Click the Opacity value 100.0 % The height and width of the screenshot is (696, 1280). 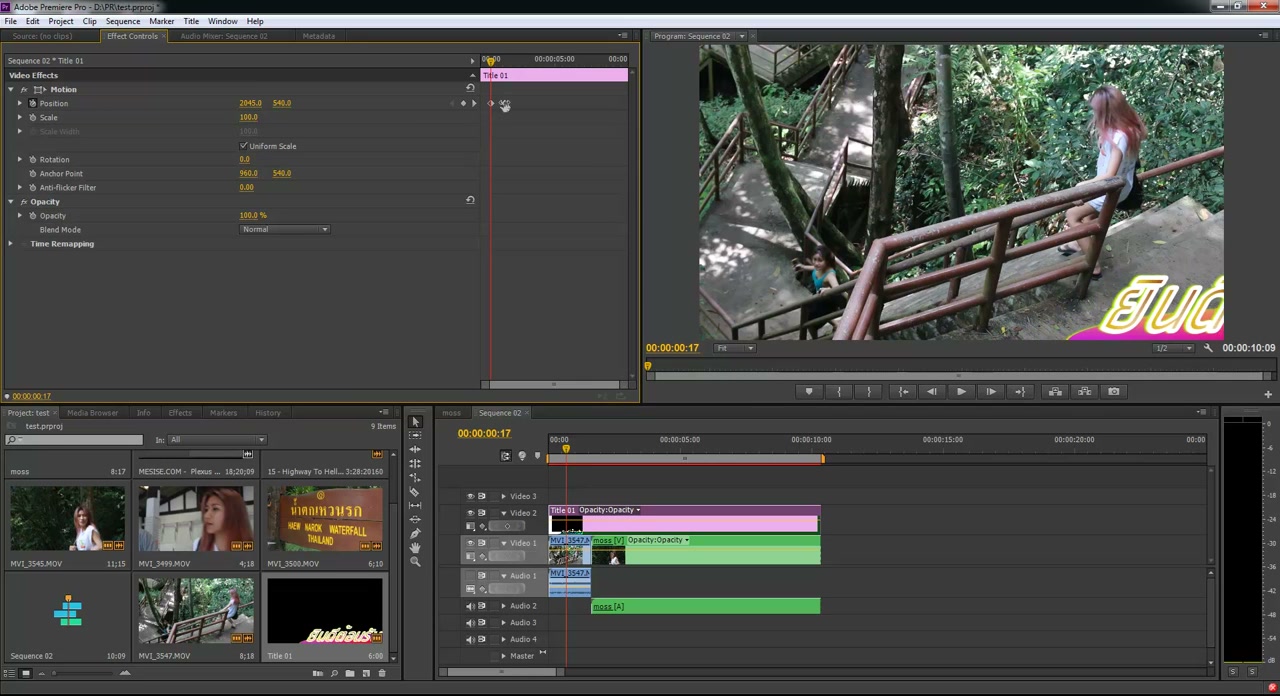point(253,216)
